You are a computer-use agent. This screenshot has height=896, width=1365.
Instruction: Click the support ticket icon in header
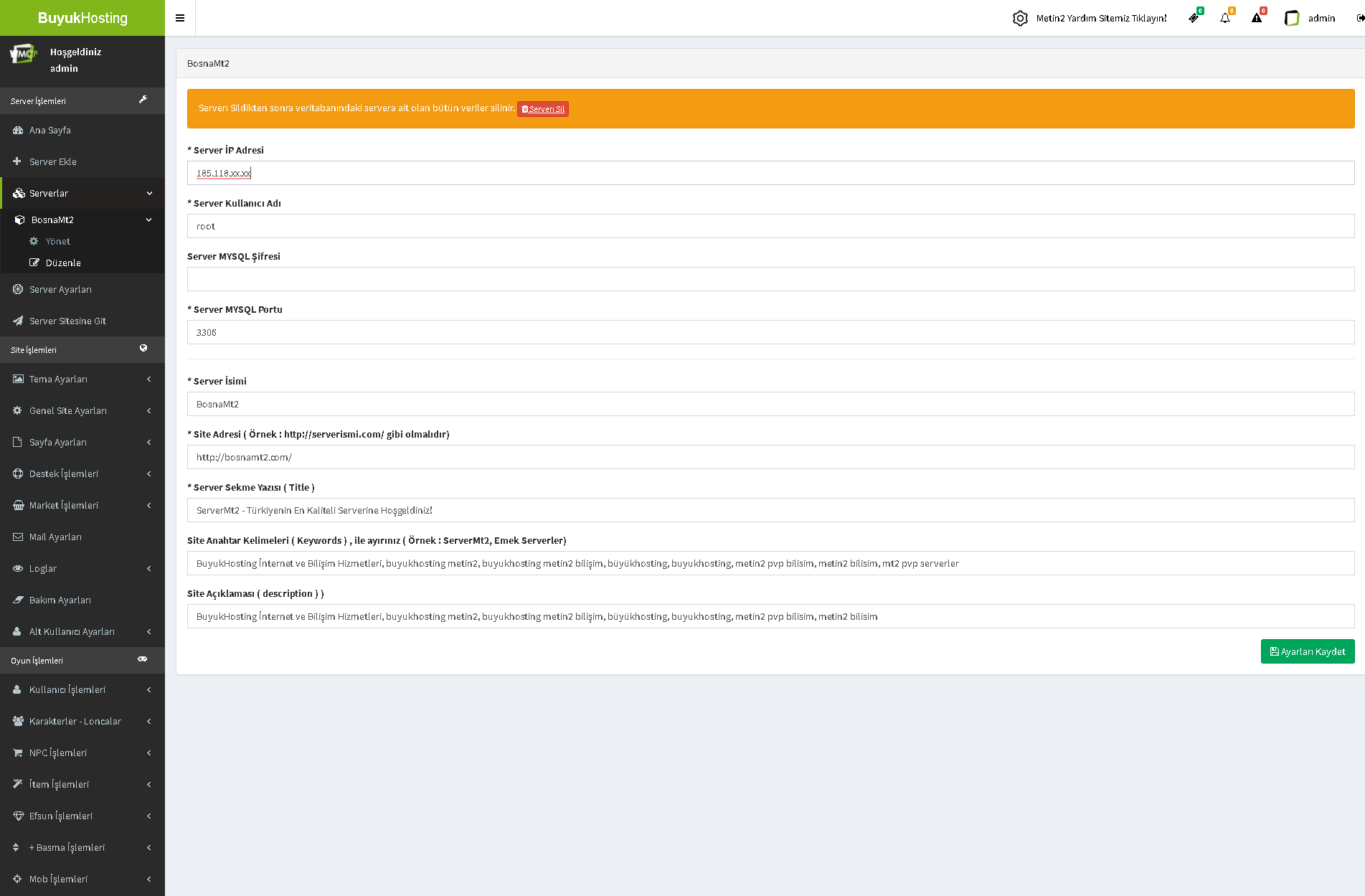click(1194, 18)
